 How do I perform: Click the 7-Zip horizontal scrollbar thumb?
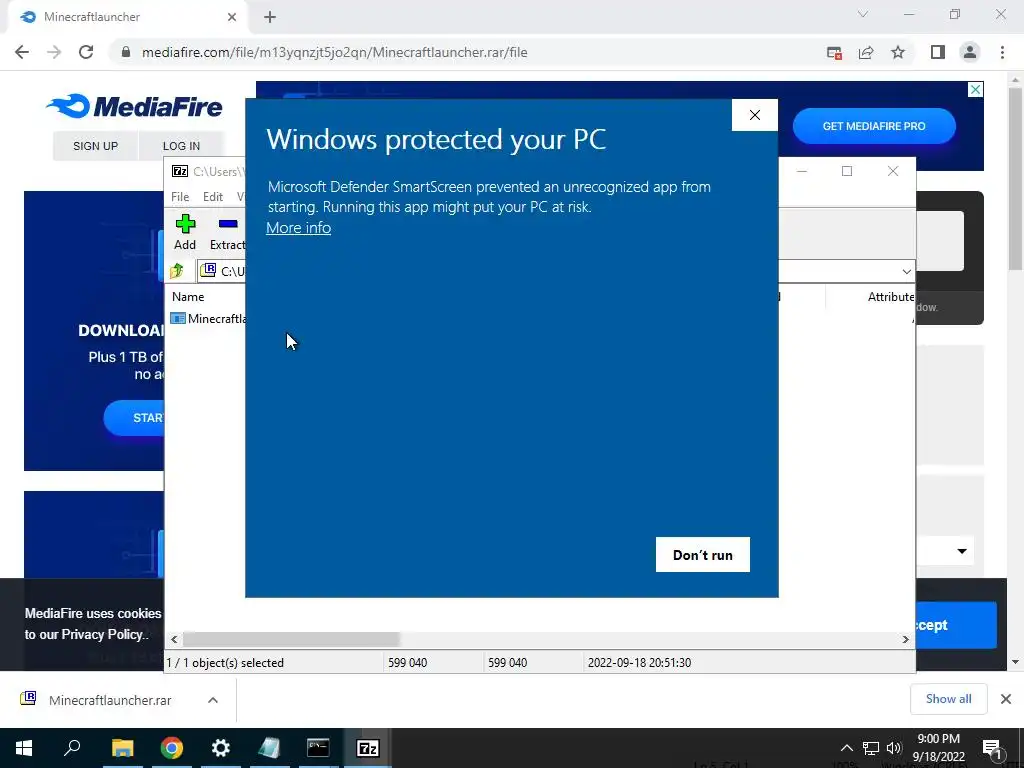291,639
